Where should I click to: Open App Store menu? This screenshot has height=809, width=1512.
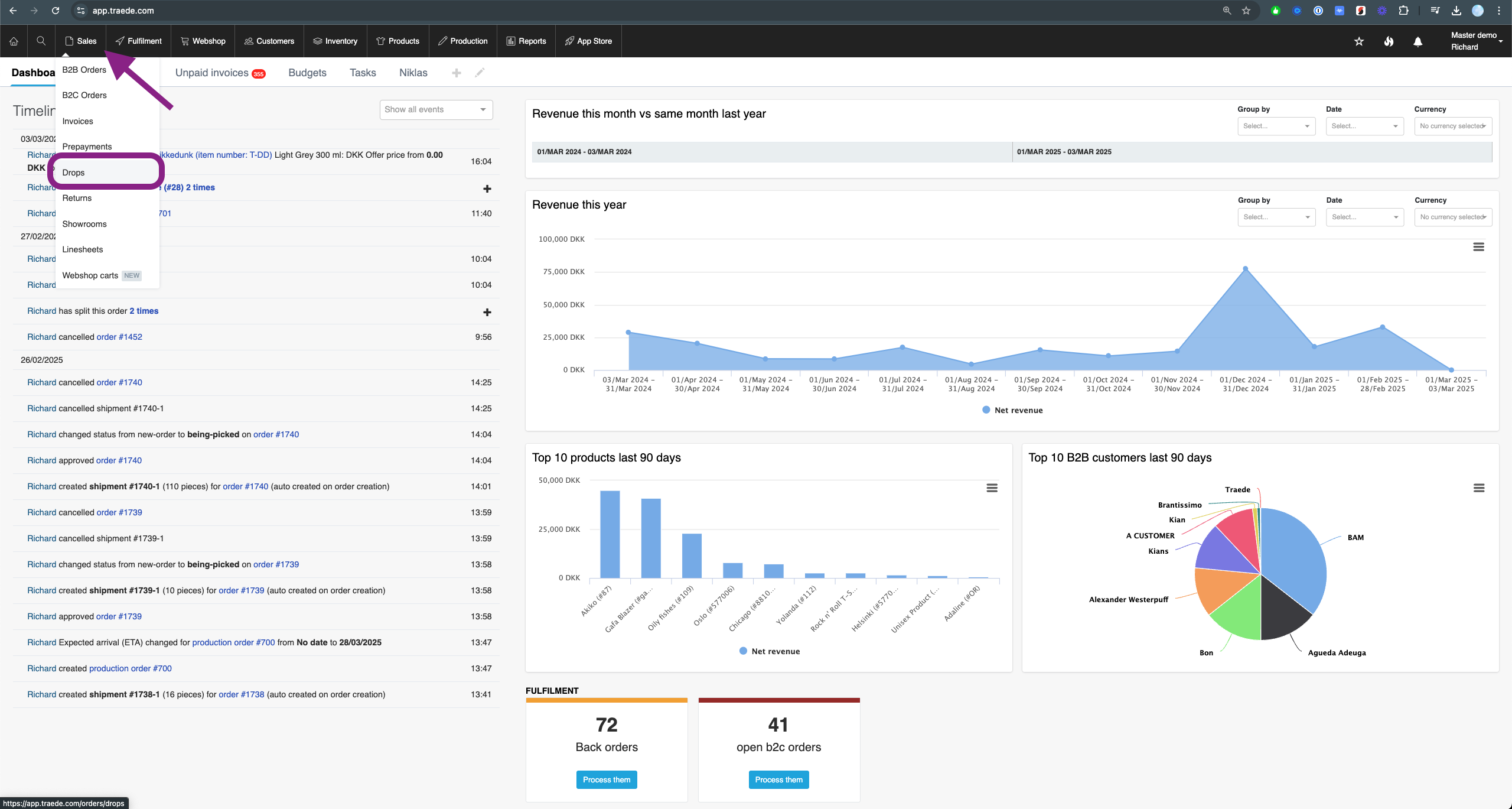[x=589, y=41]
